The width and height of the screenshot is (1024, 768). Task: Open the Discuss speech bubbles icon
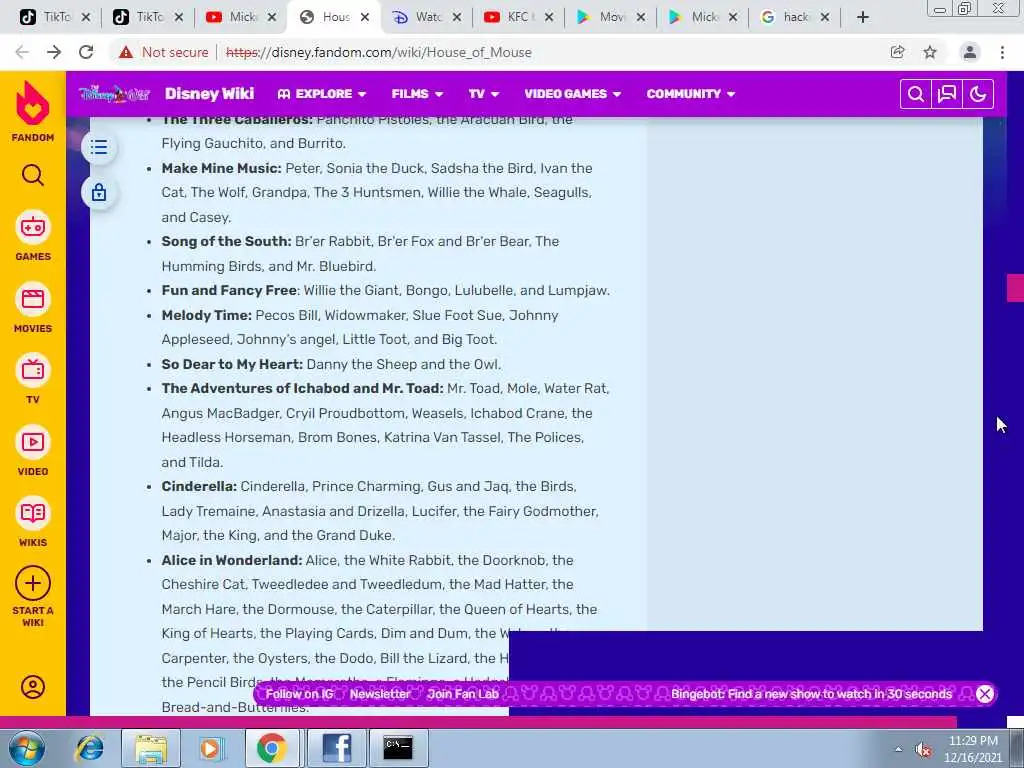947,94
